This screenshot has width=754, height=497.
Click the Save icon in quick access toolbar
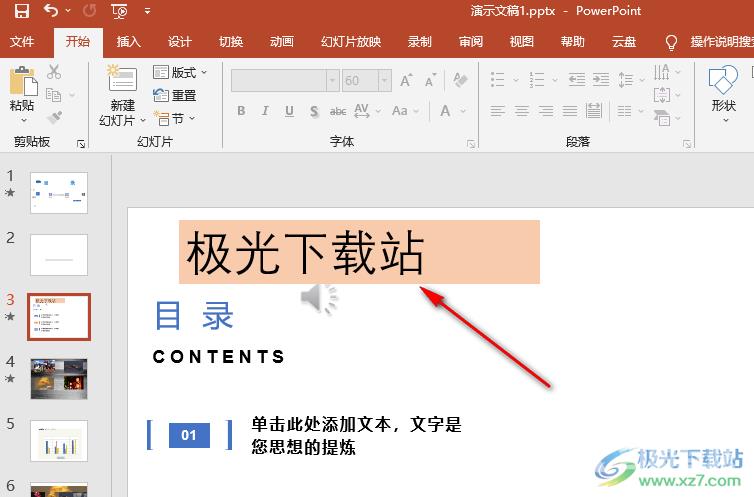pyautogui.click(x=22, y=11)
